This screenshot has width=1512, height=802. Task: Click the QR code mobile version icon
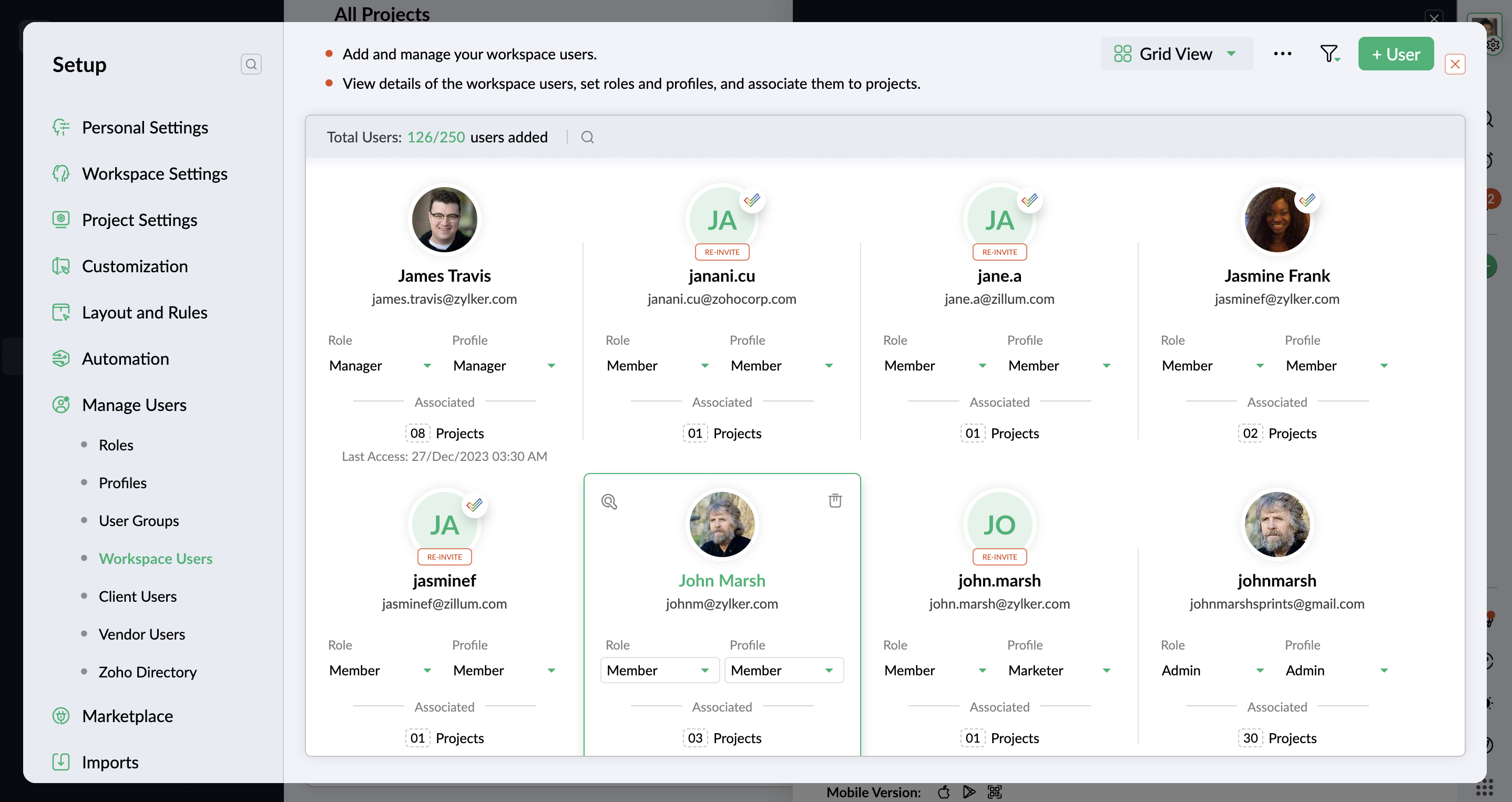point(994,791)
